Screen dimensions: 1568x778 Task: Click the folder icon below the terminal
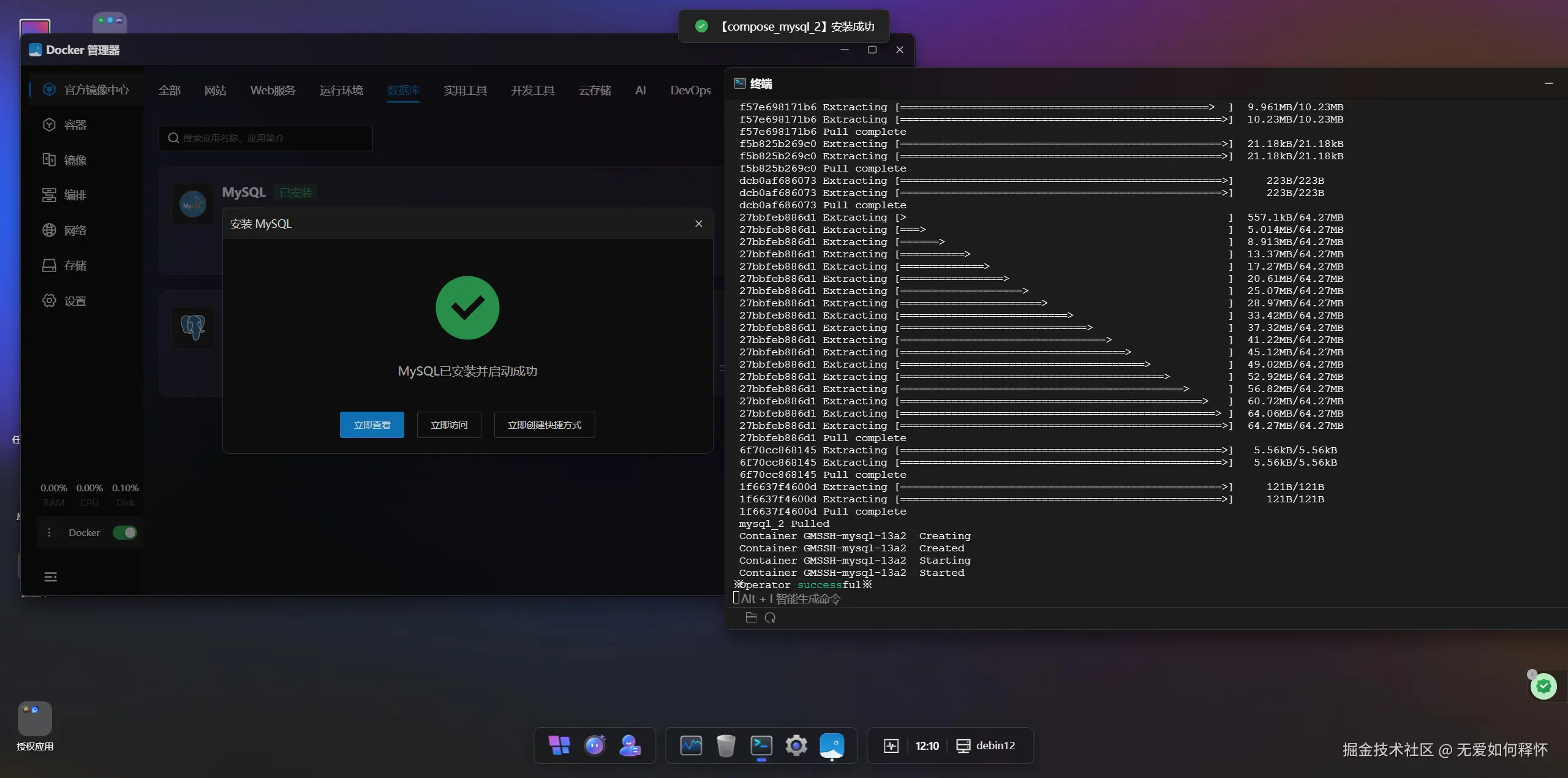coord(751,617)
